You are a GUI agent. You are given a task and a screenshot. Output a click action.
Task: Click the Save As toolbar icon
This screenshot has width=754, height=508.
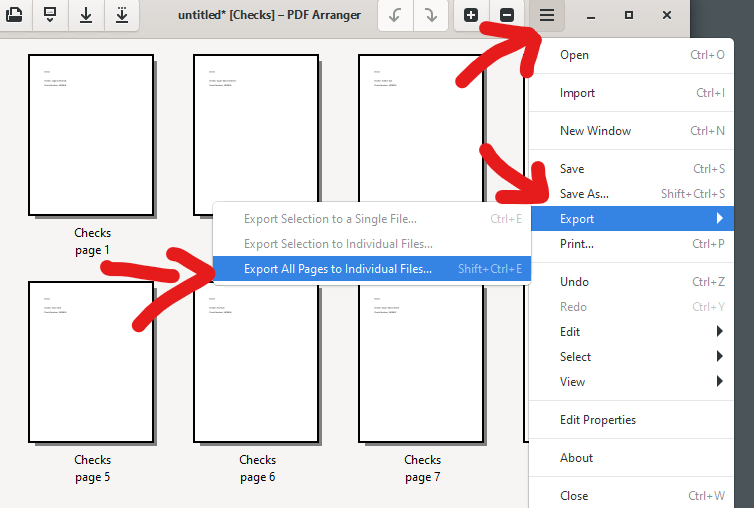click(122, 15)
